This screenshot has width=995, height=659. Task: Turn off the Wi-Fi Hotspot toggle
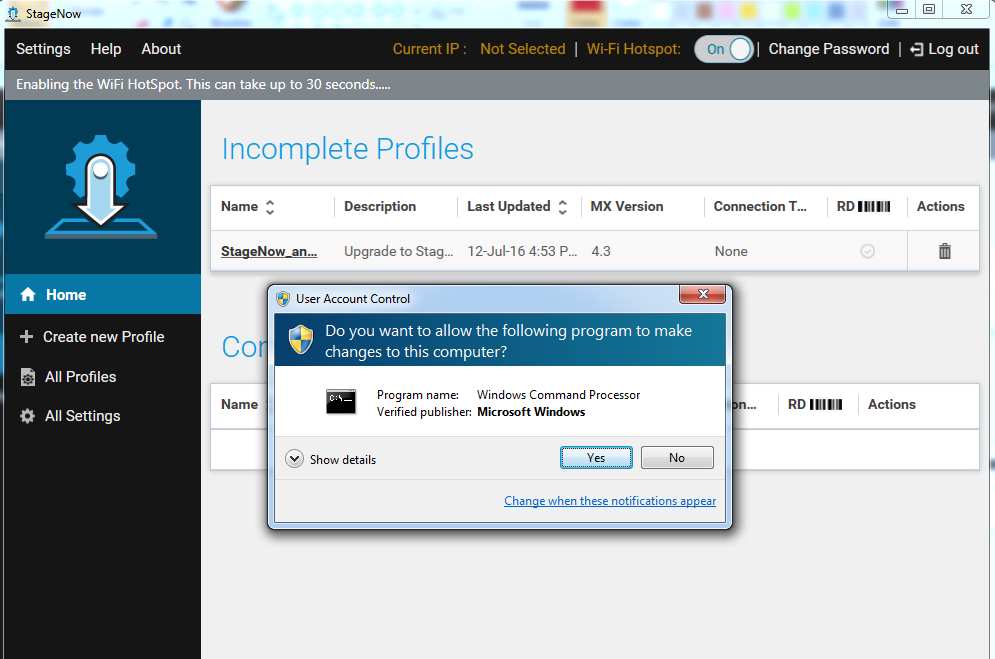click(724, 49)
